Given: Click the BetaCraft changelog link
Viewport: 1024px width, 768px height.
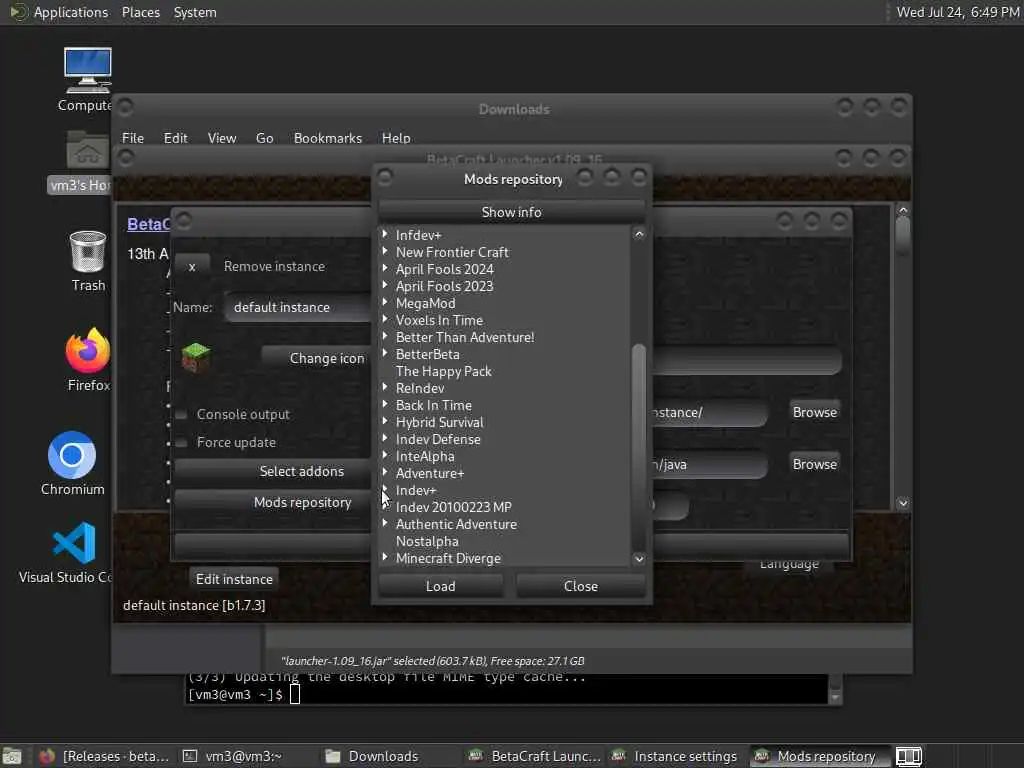Looking at the screenshot, I should pos(148,224).
